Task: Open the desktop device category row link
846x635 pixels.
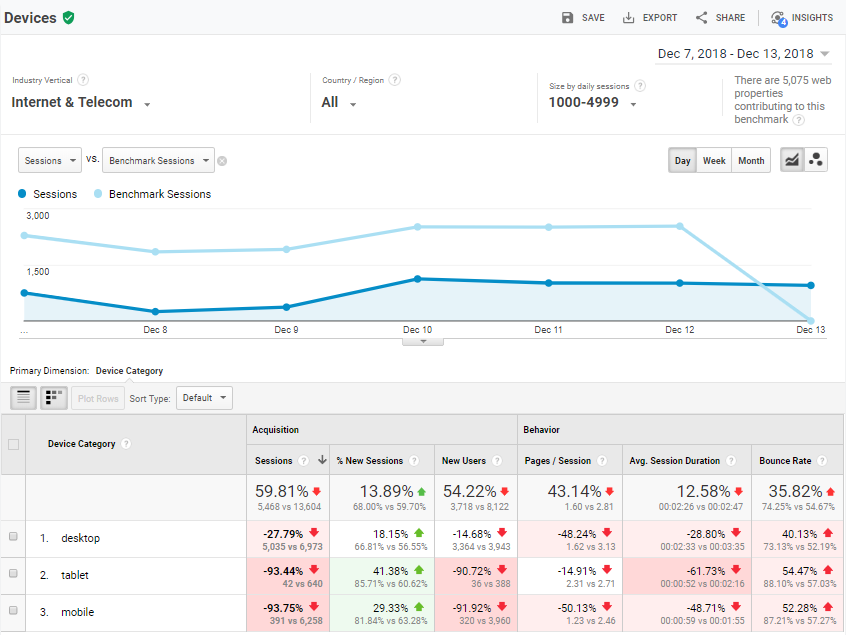Action: [81, 538]
